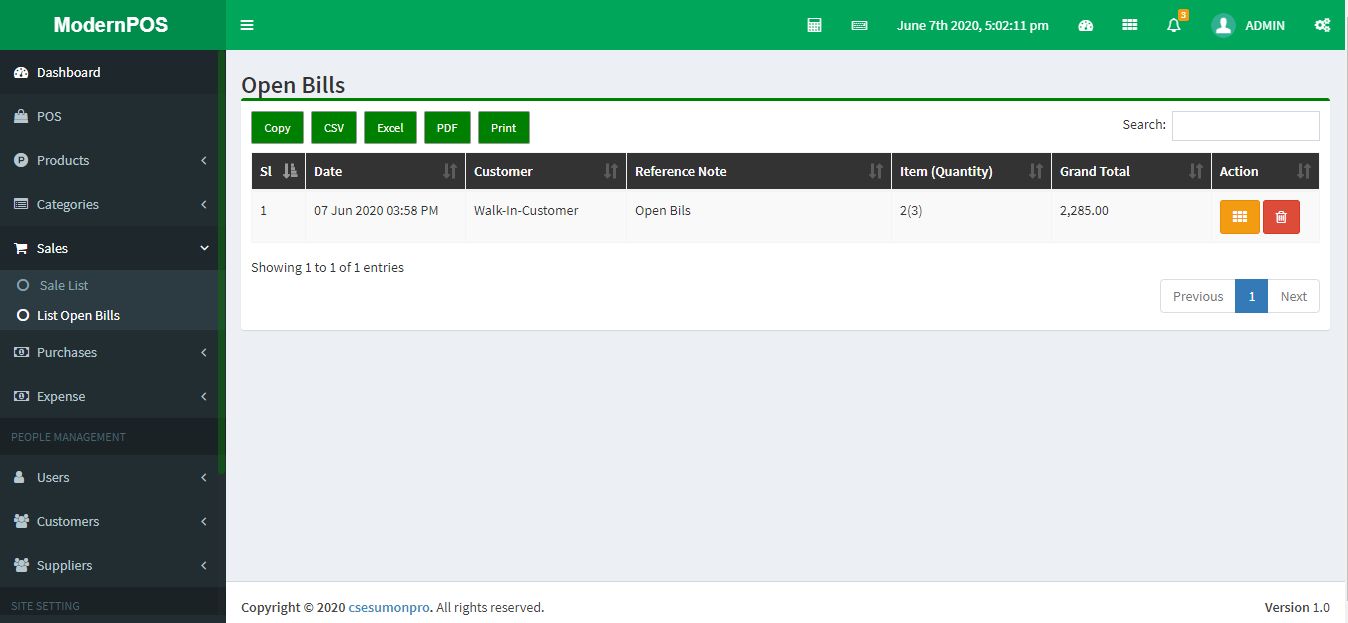Click the grid icon in top bar
The image size is (1348, 623).
1129,25
